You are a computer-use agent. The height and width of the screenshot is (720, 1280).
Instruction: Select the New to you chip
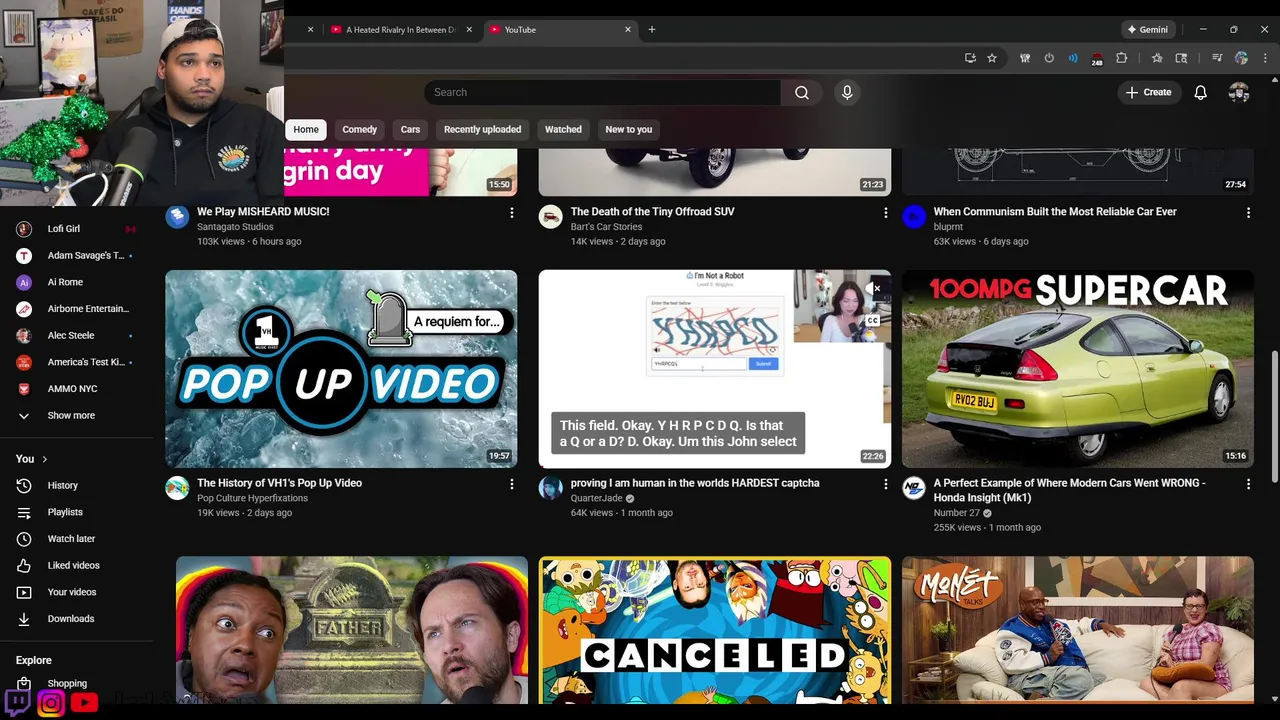pos(628,129)
